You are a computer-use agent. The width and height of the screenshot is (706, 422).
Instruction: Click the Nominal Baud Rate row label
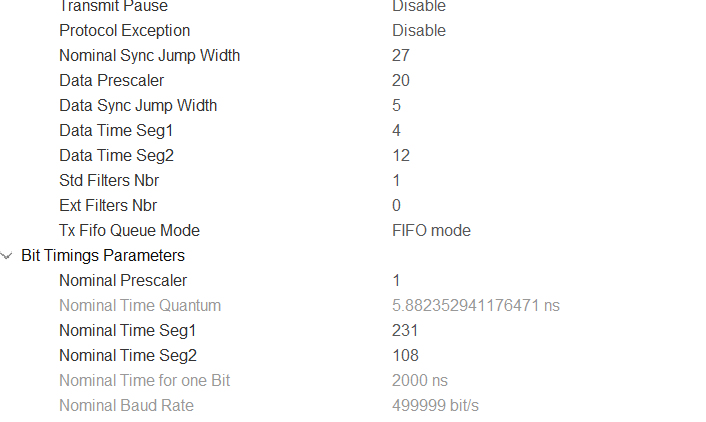coord(126,406)
